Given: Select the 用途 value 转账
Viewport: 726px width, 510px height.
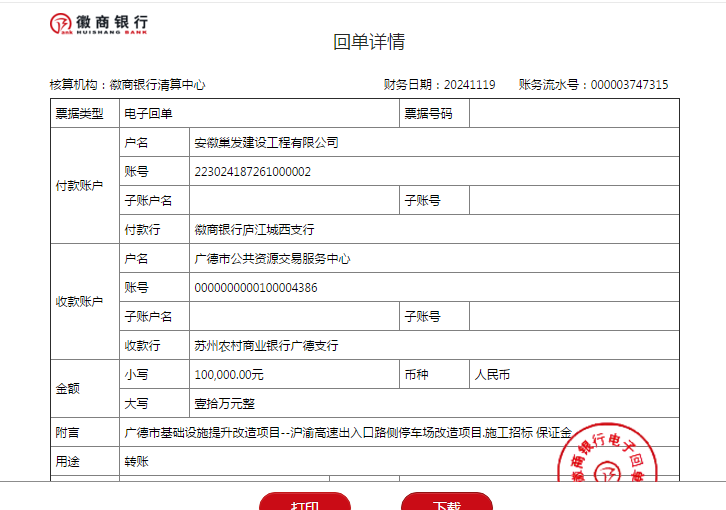Looking at the screenshot, I should pos(135,462).
